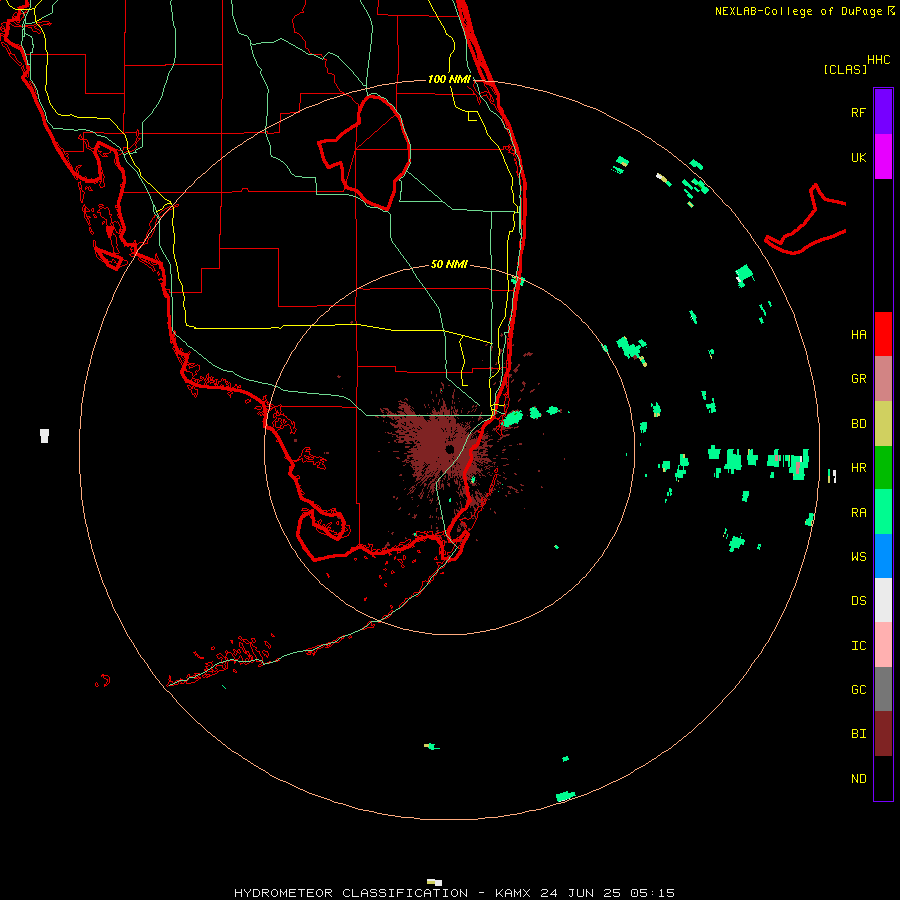Click the white marker west of Florida

[x=44, y=436]
